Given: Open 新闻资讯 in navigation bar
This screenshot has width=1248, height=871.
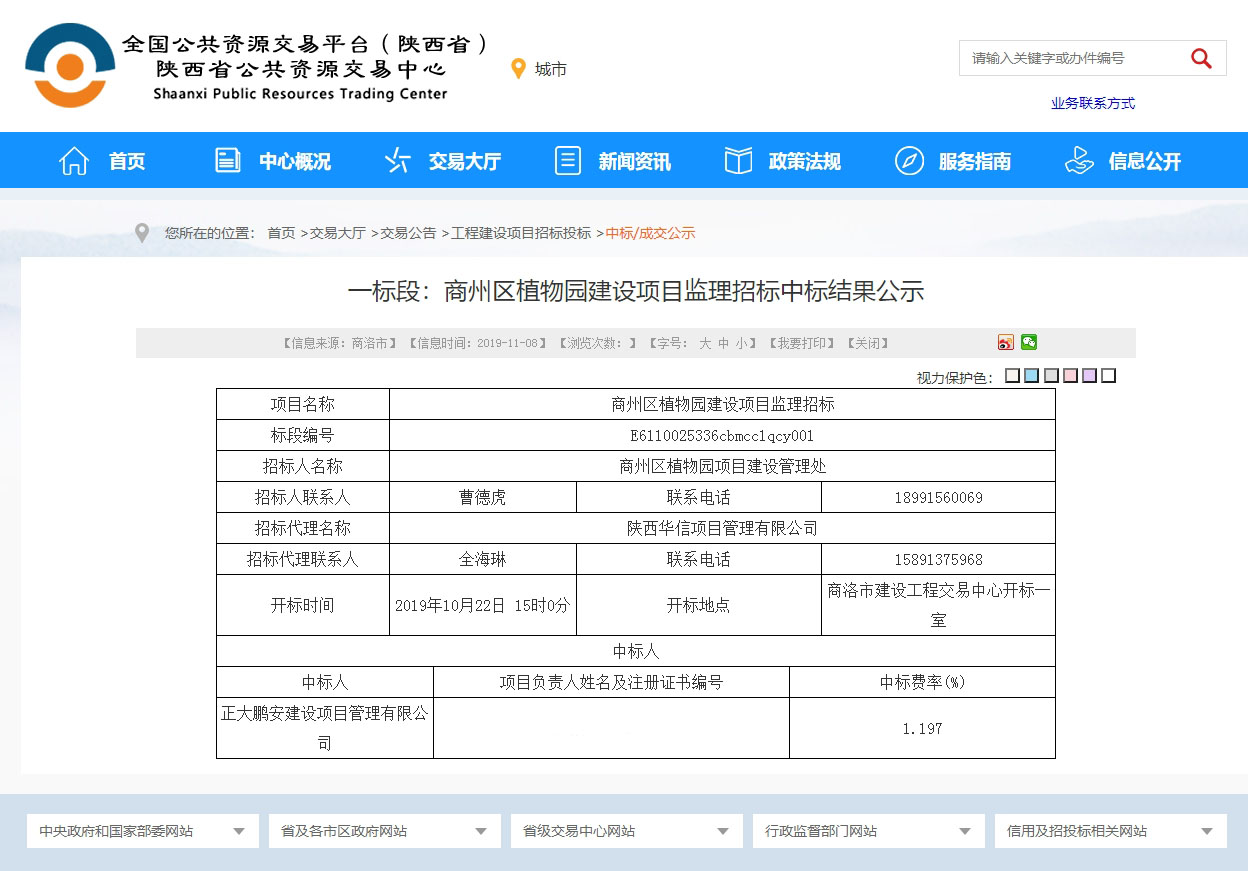Looking at the screenshot, I should click(x=634, y=161).
